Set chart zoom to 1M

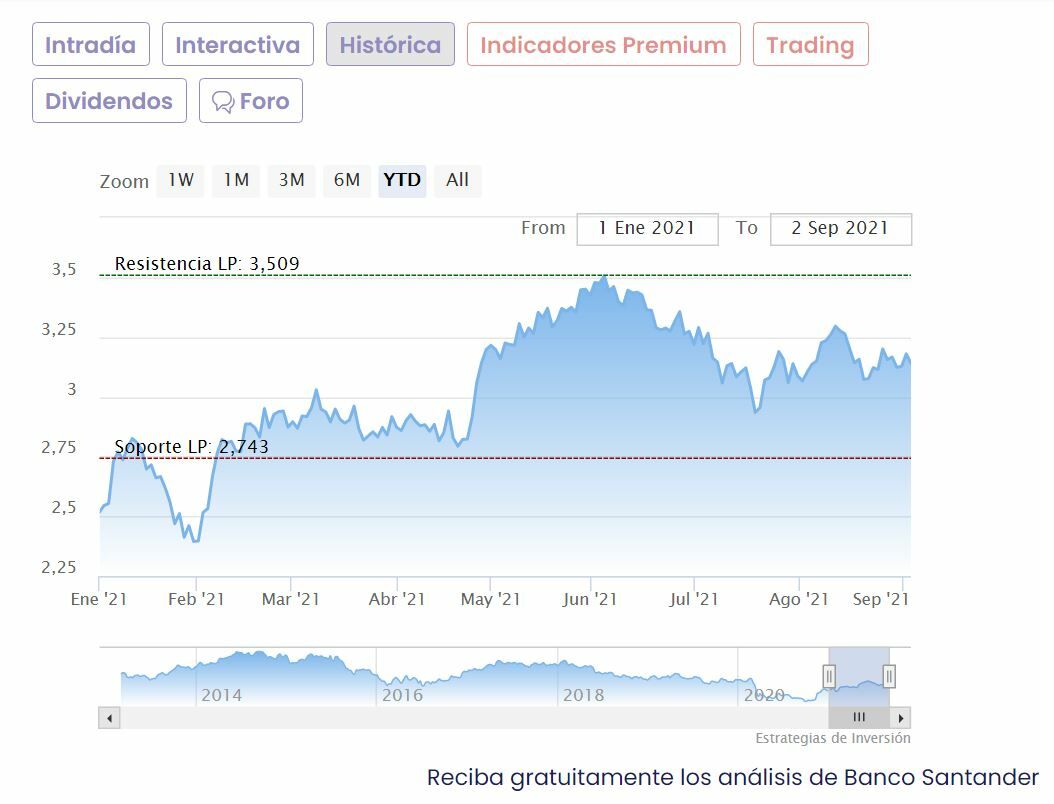point(236,180)
